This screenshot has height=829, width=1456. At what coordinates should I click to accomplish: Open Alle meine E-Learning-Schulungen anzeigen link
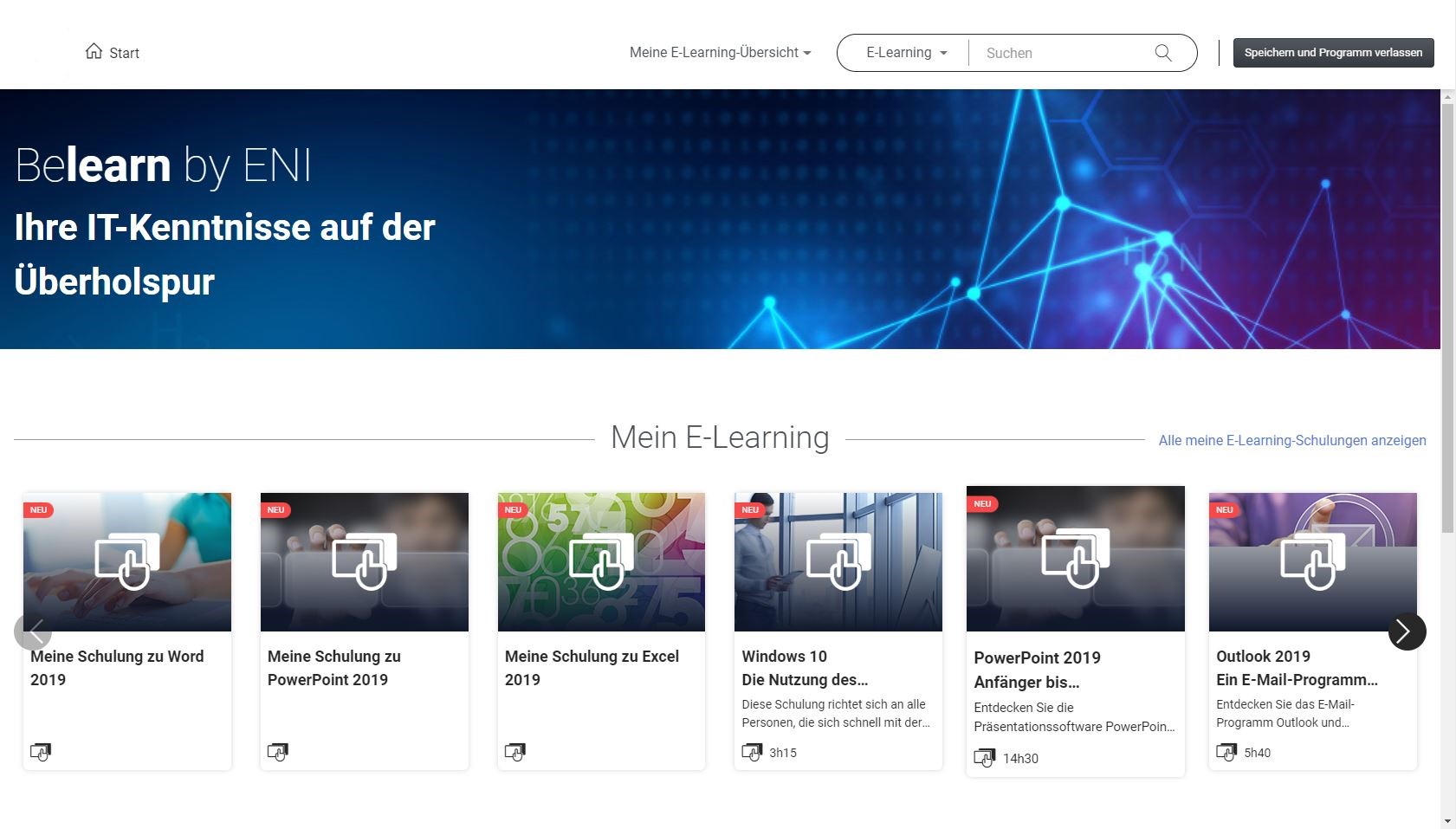1292,440
